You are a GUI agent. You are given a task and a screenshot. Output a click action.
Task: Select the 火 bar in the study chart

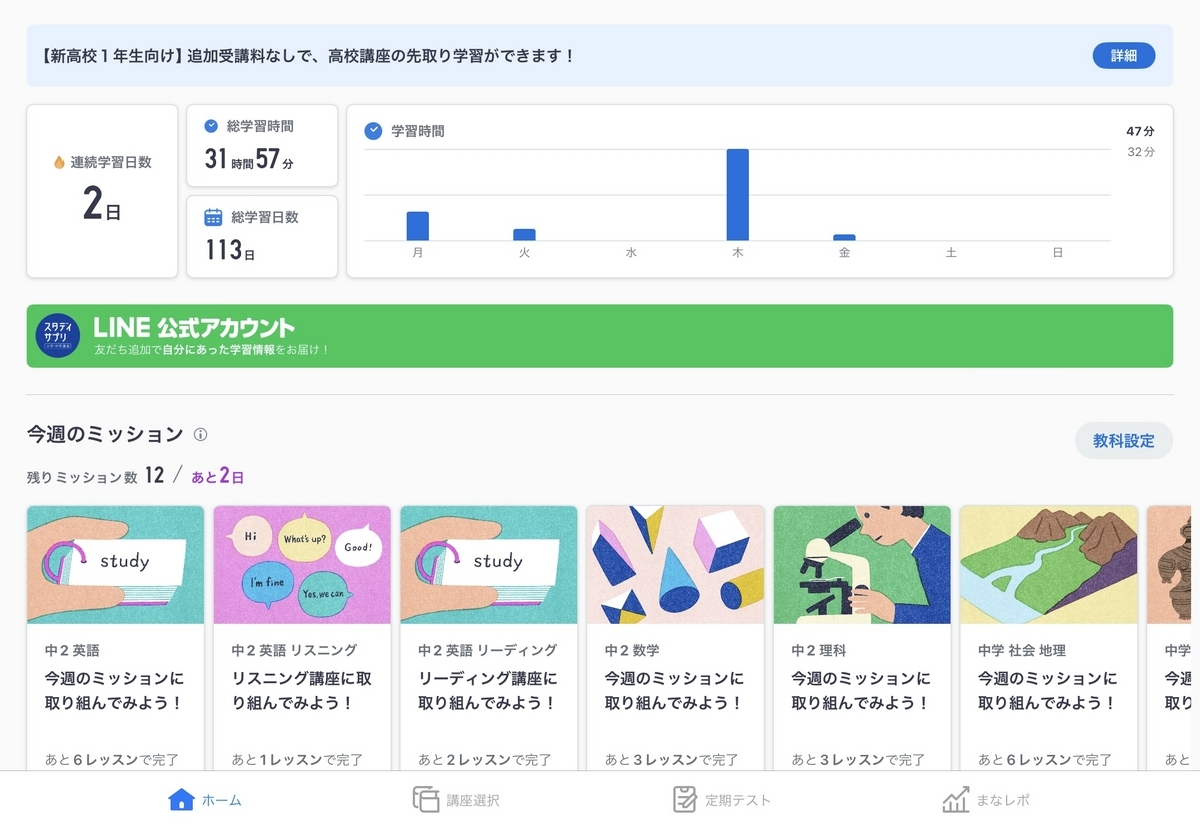pos(524,235)
